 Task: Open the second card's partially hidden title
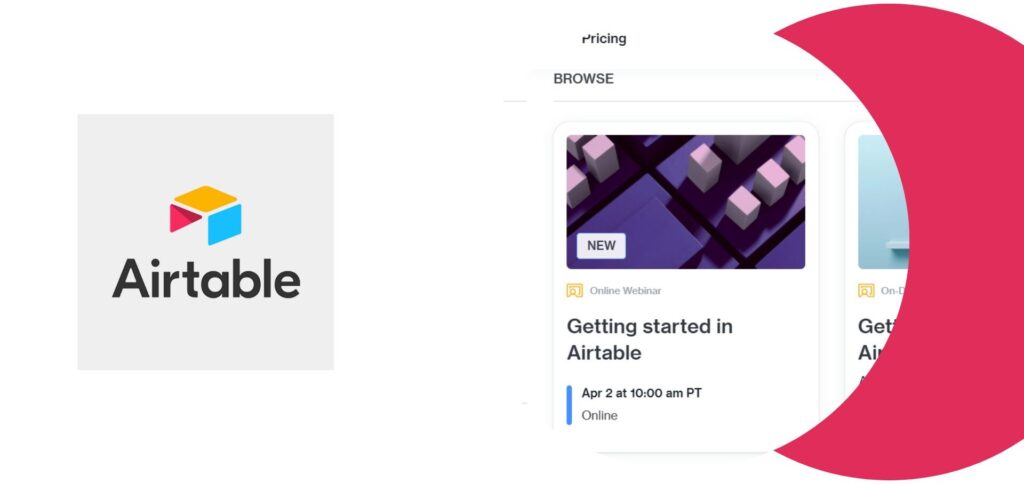click(x=877, y=339)
